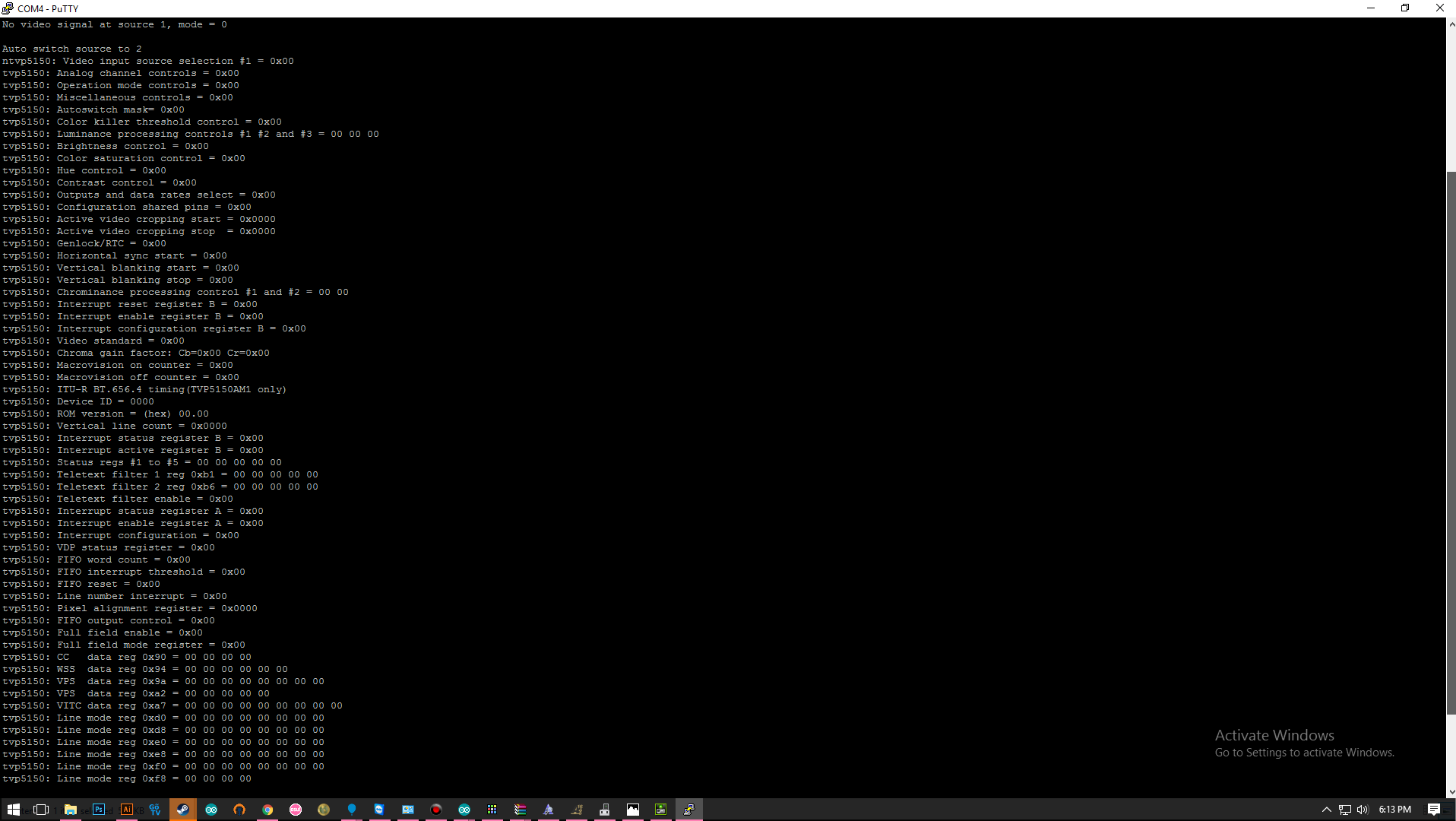This screenshot has width=1456, height=821.
Task: Switch to Steam on the taskbar
Action: coord(183,810)
